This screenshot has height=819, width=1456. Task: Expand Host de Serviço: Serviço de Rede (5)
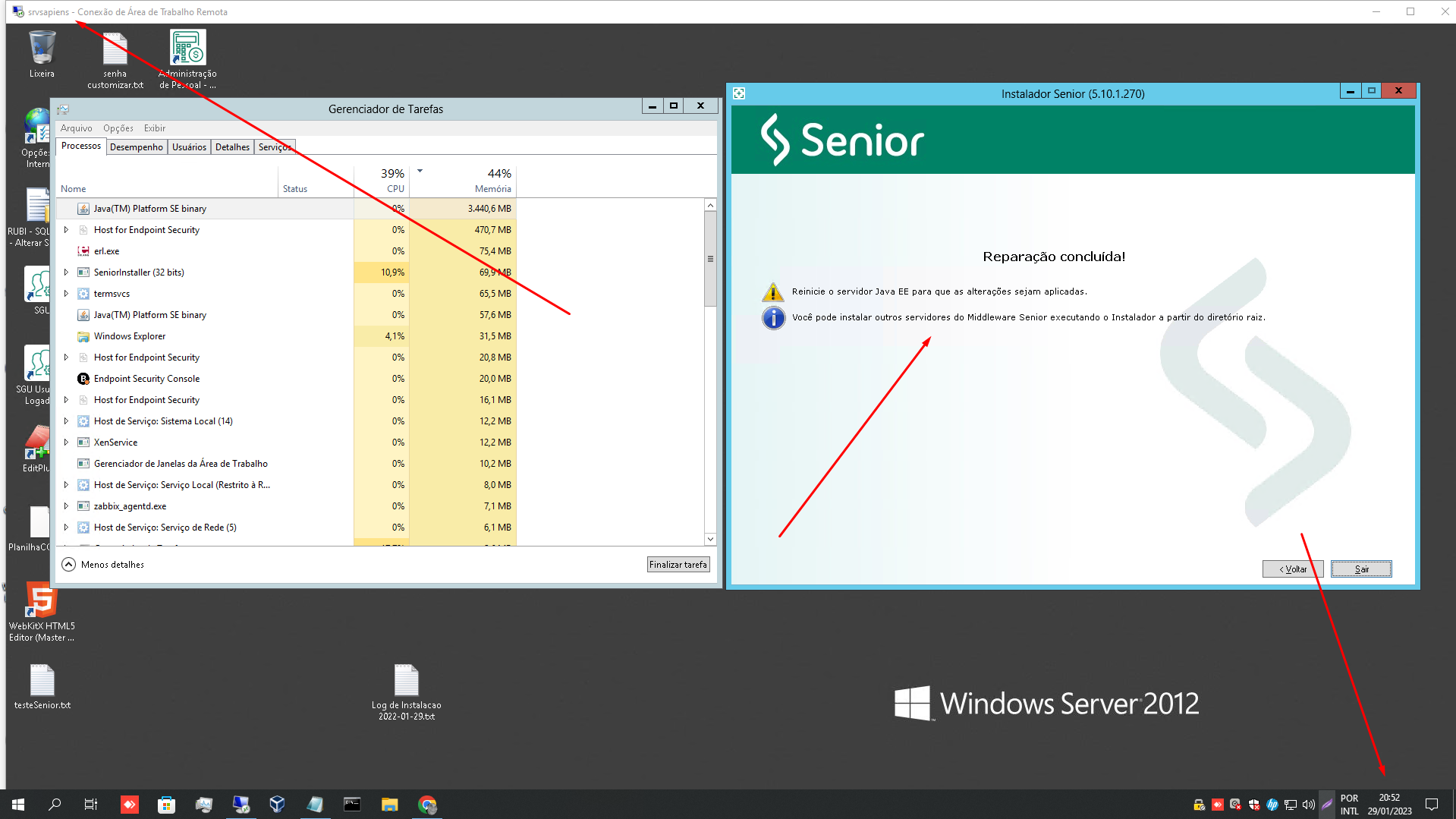66,528
